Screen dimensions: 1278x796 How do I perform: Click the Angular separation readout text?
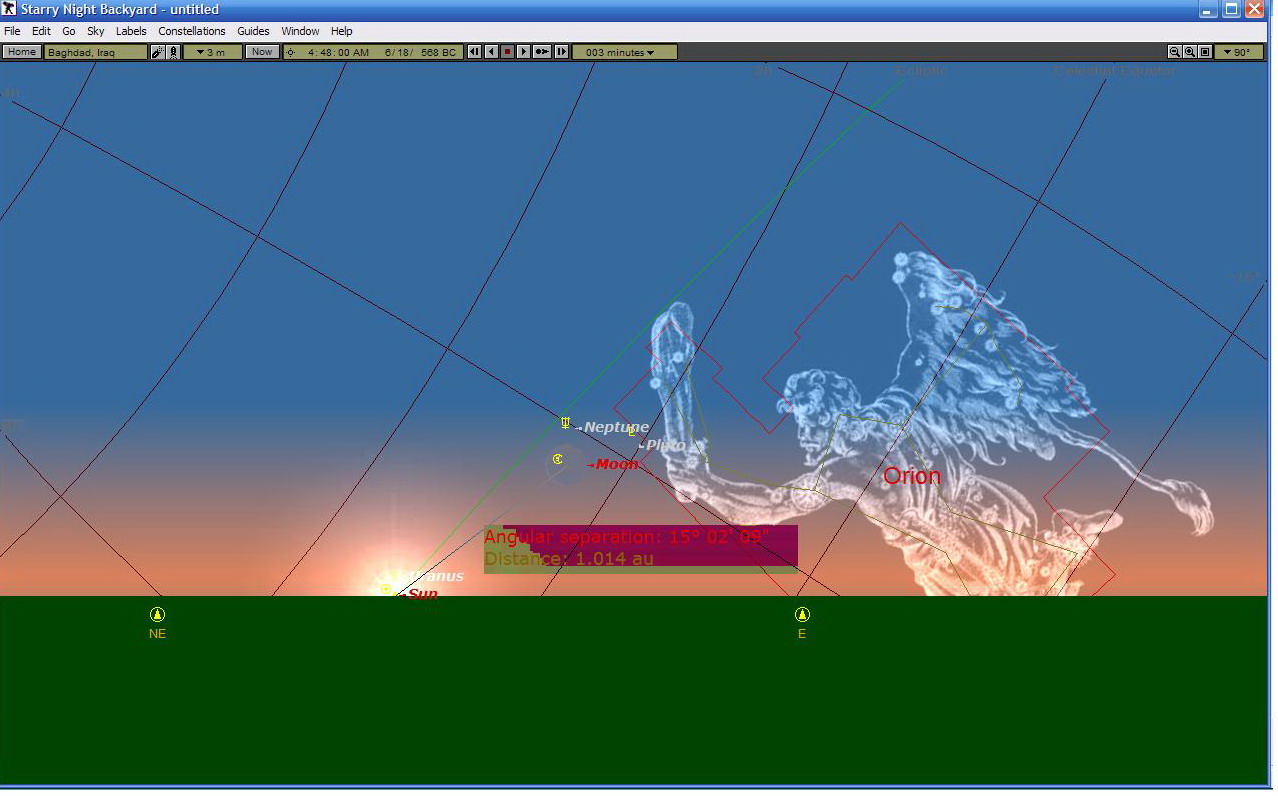(627, 537)
